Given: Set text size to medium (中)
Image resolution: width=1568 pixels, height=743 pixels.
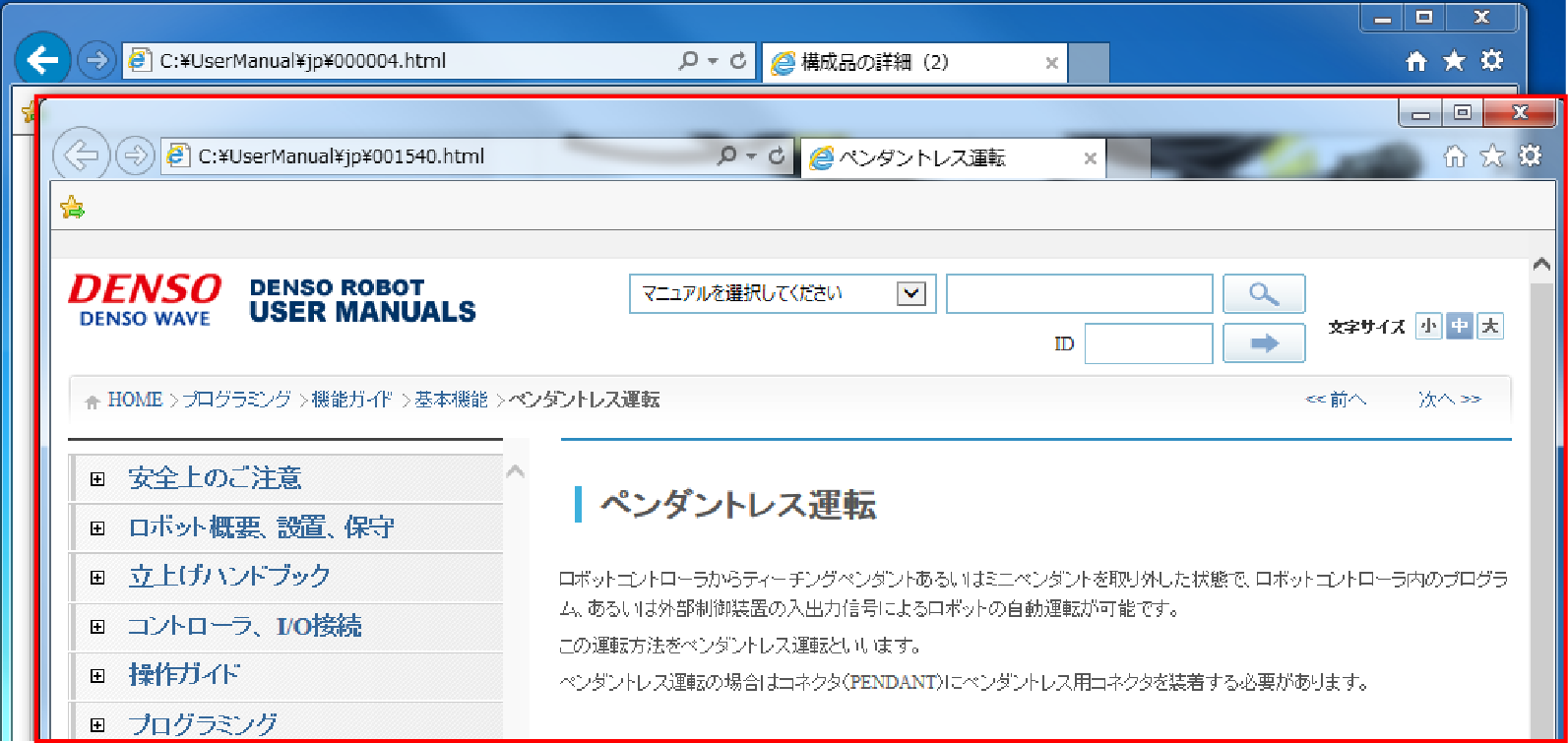Looking at the screenshot, I should point(1460,326).
